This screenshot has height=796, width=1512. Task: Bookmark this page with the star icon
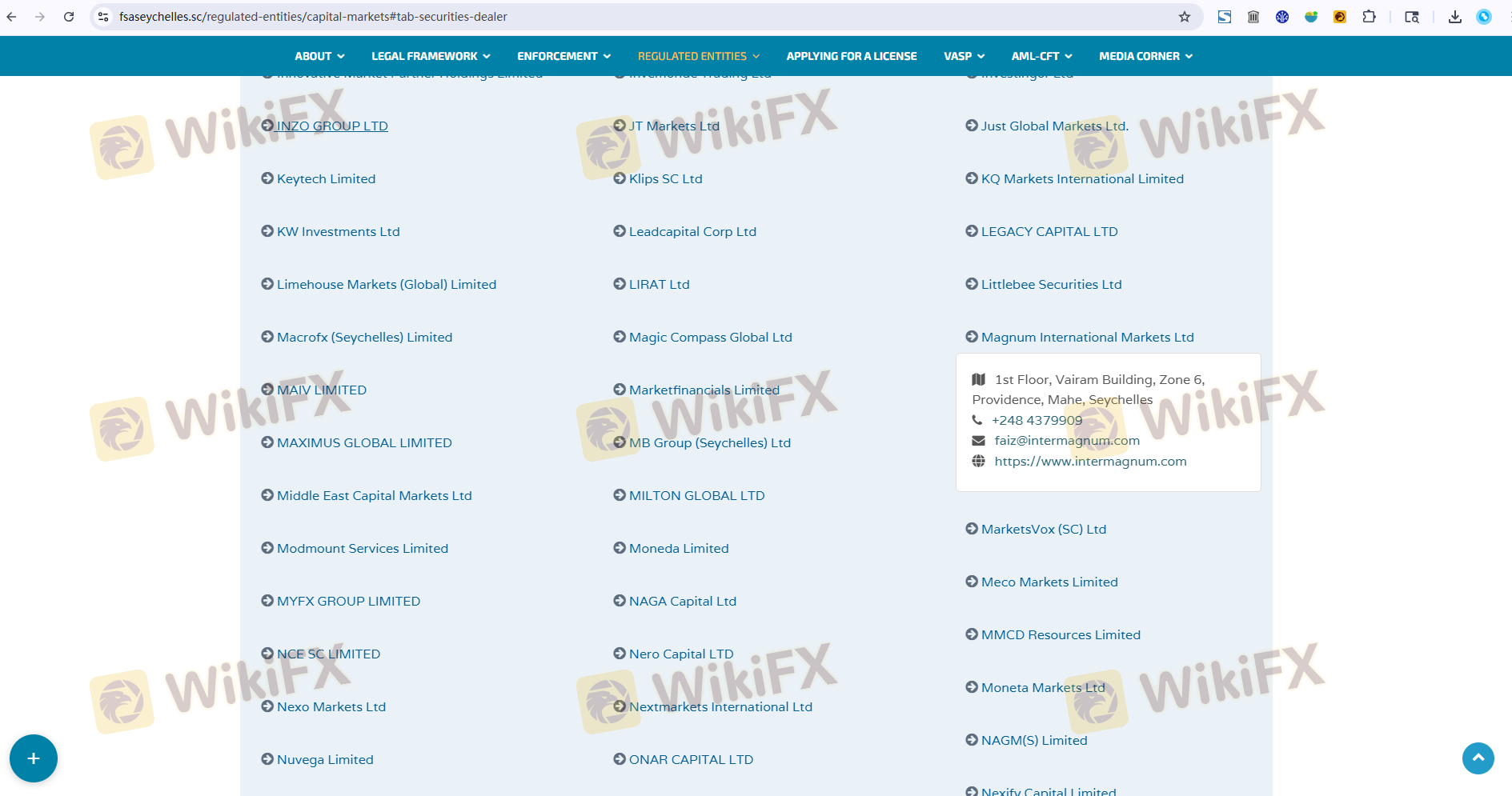click(1185, 17)
